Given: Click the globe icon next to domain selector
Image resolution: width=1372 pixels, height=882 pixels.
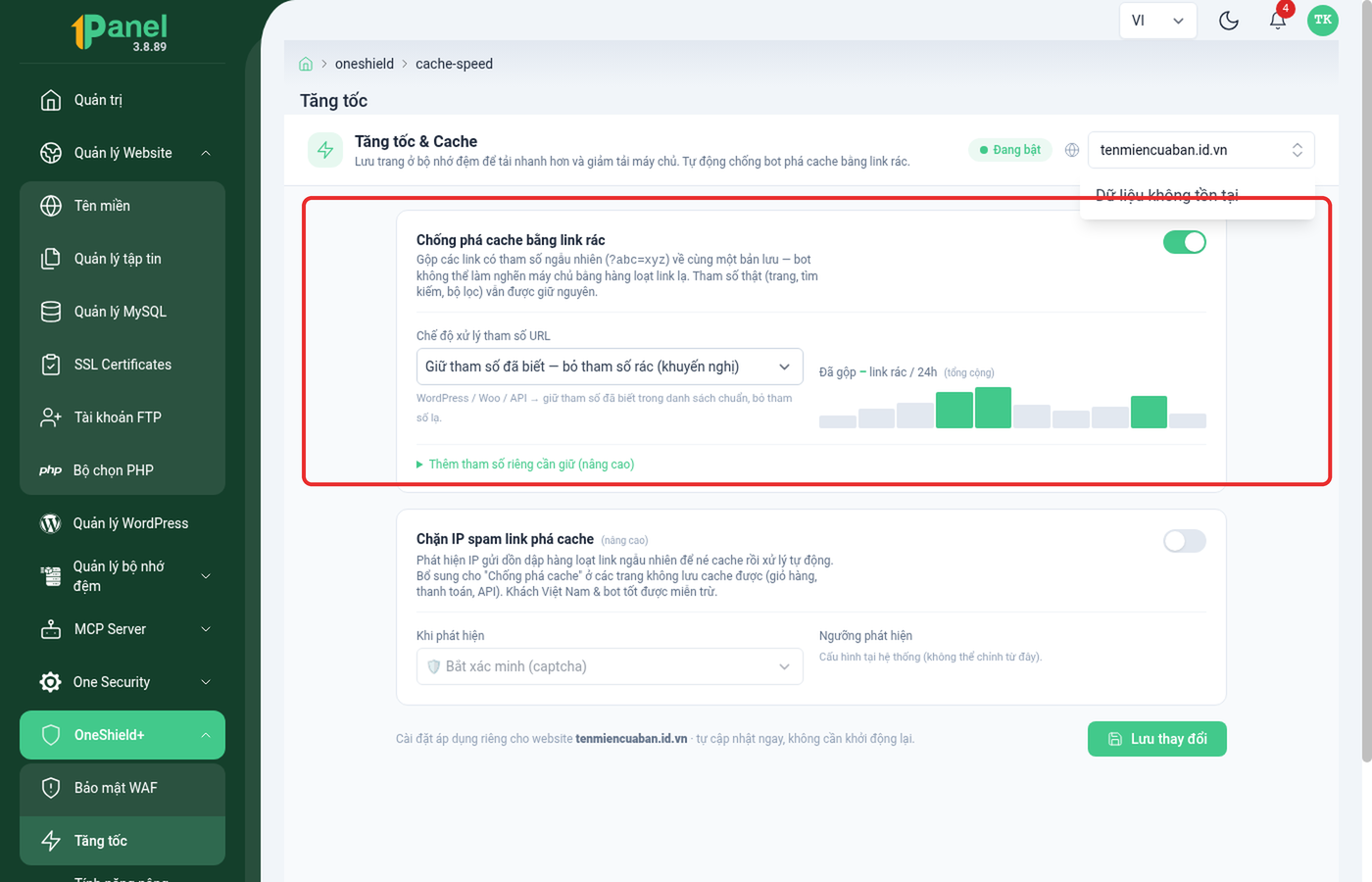Looking at the screenshot, I should [x=1072, y=150].
